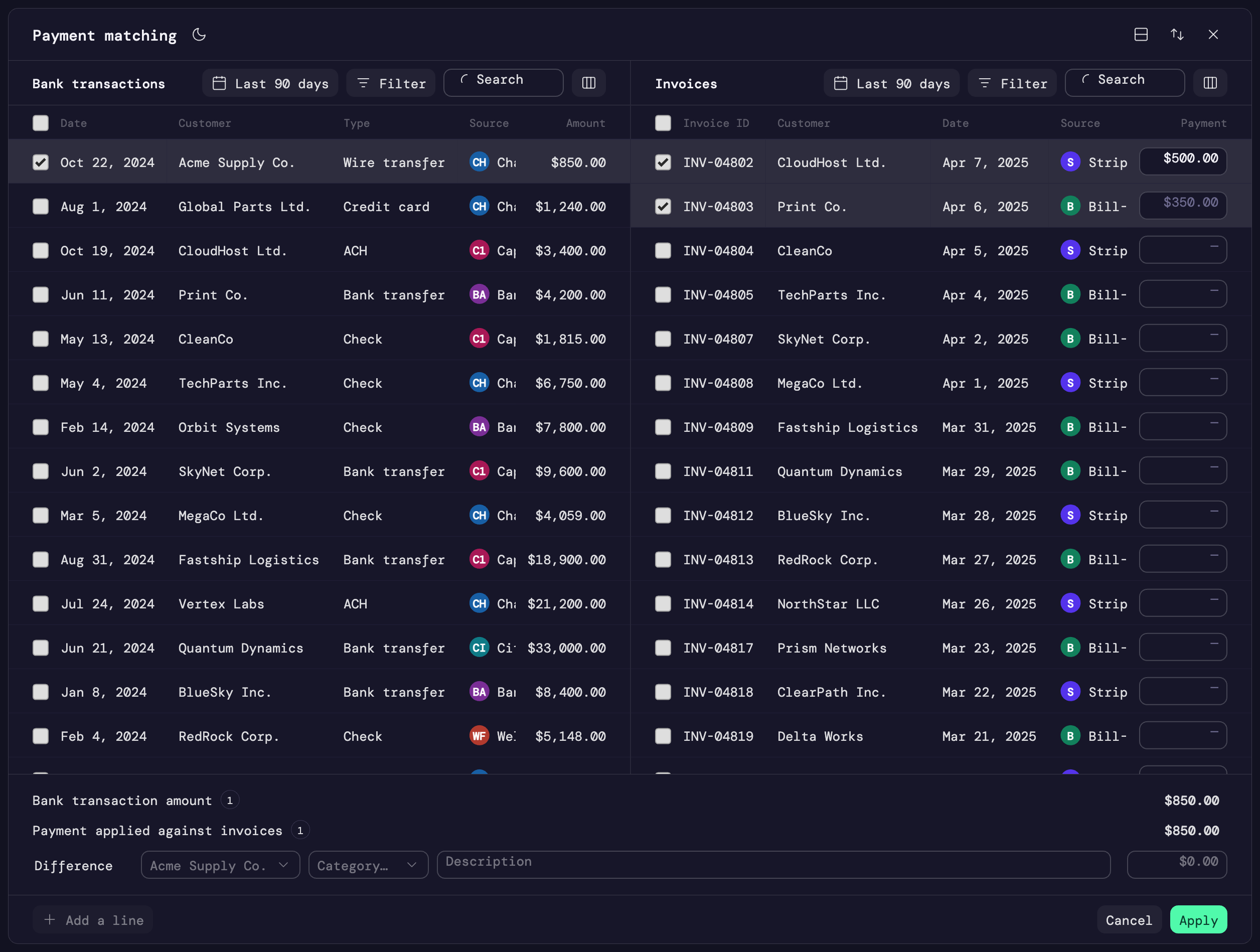The height and width of the screenshot is (952, 1260).
Task: Sort bank transactions by Date column header
Action: 73,123
